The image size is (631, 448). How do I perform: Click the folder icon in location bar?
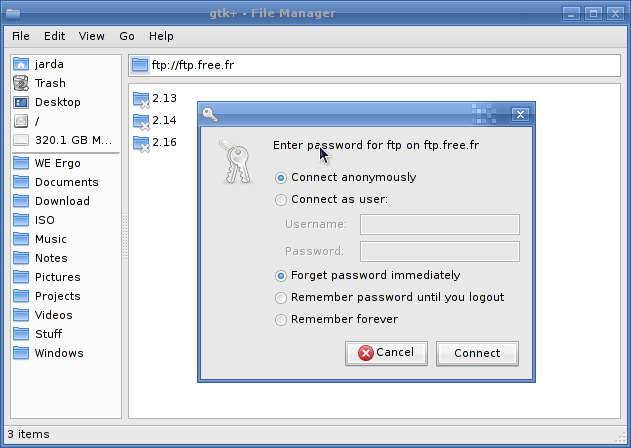click(140, 65)
